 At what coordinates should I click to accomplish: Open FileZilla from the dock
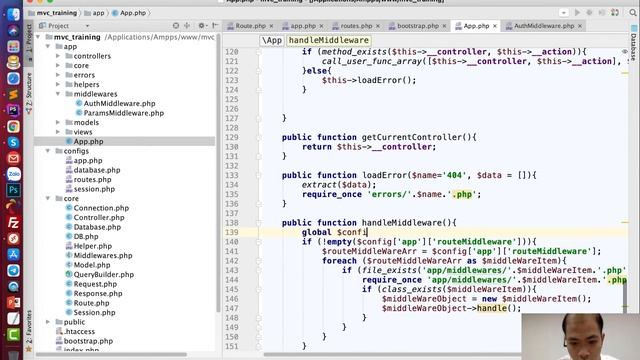click(x=13, y=222)
